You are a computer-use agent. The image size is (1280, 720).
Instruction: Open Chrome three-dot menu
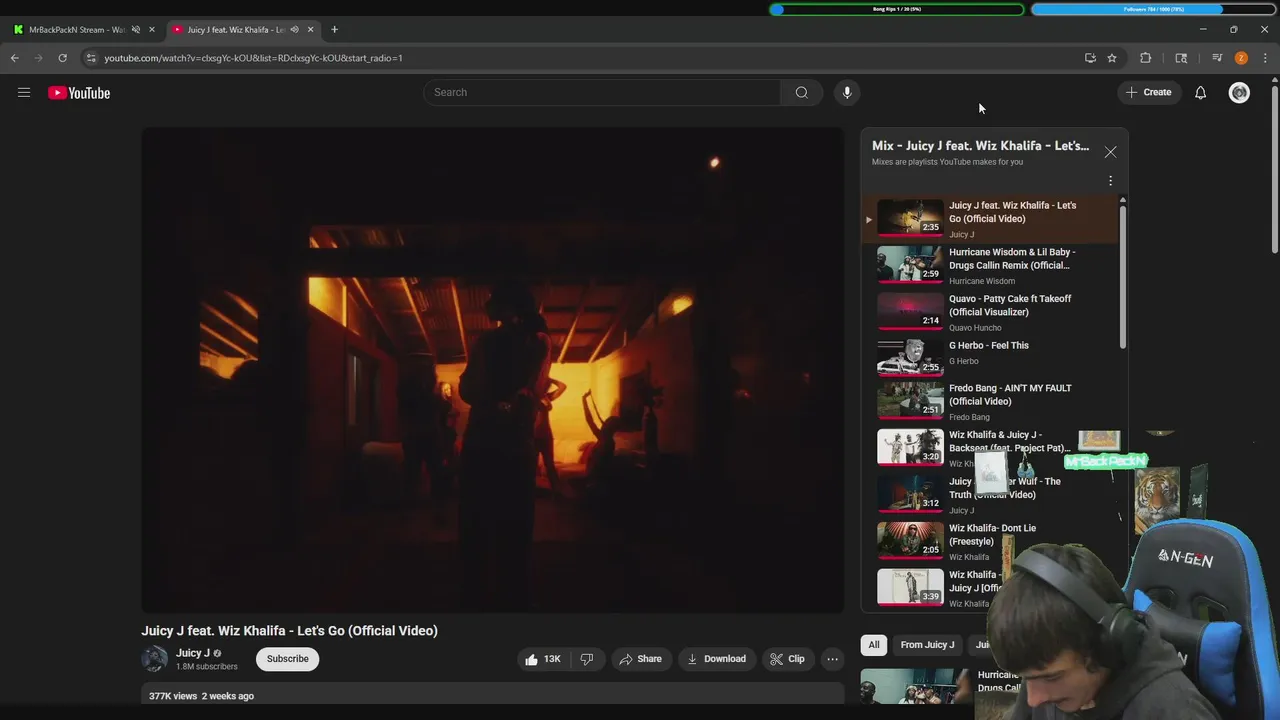pyautogui.click(x=1265, y=58)
